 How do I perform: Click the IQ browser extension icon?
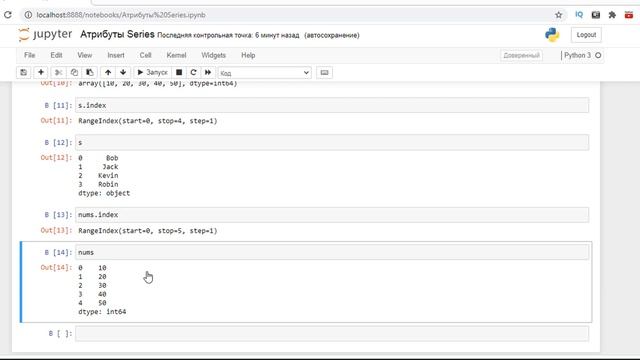tap(579, 15)
